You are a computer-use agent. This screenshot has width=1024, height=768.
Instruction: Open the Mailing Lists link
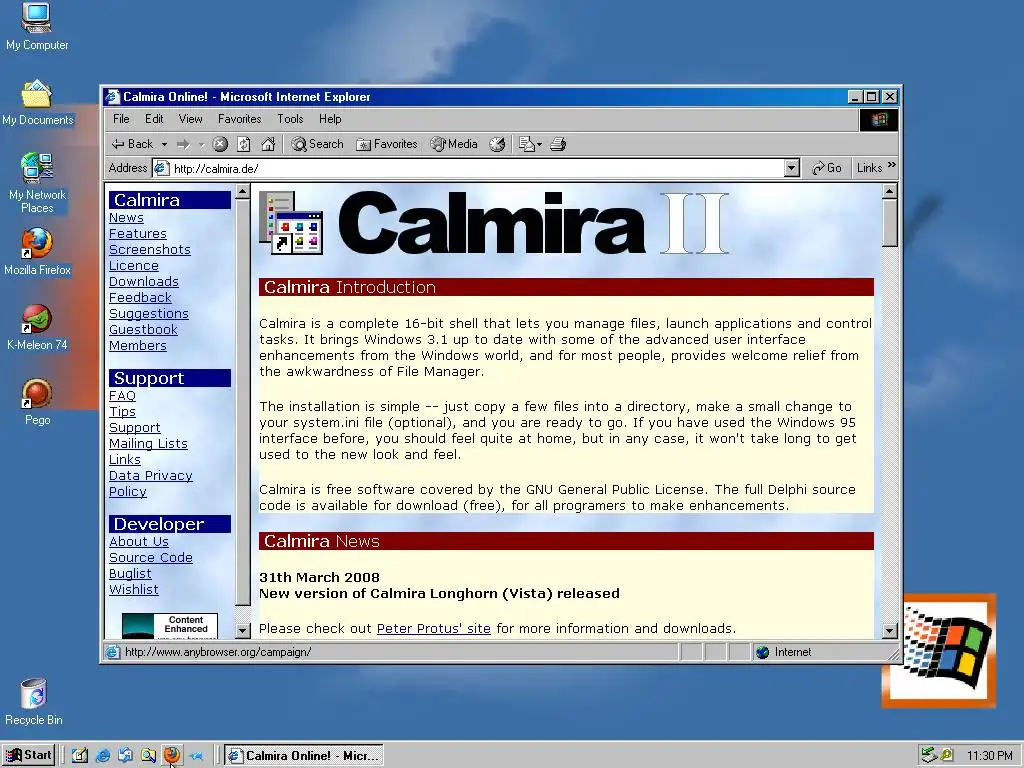[148, 444]
